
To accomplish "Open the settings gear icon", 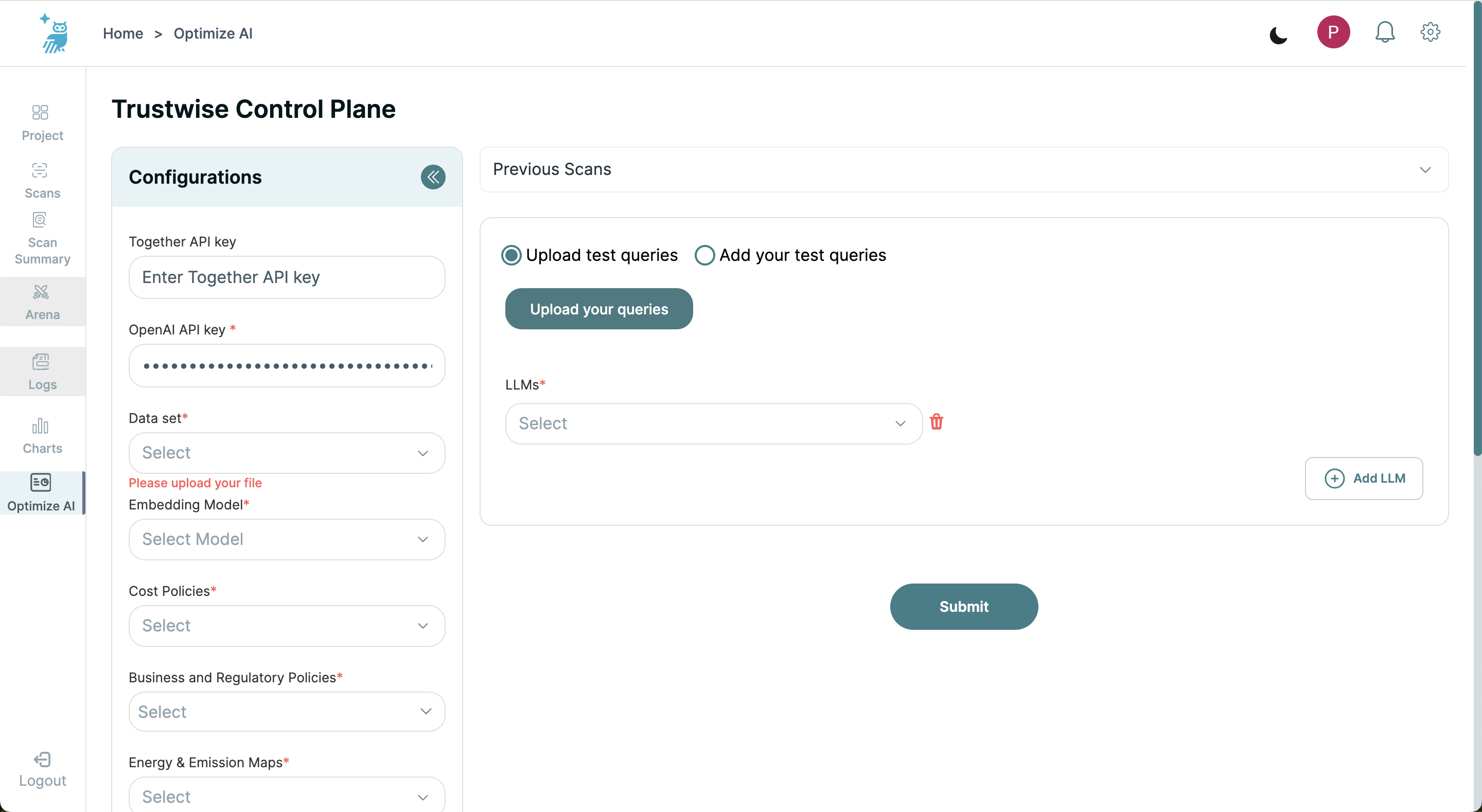I will point(1430,32).
